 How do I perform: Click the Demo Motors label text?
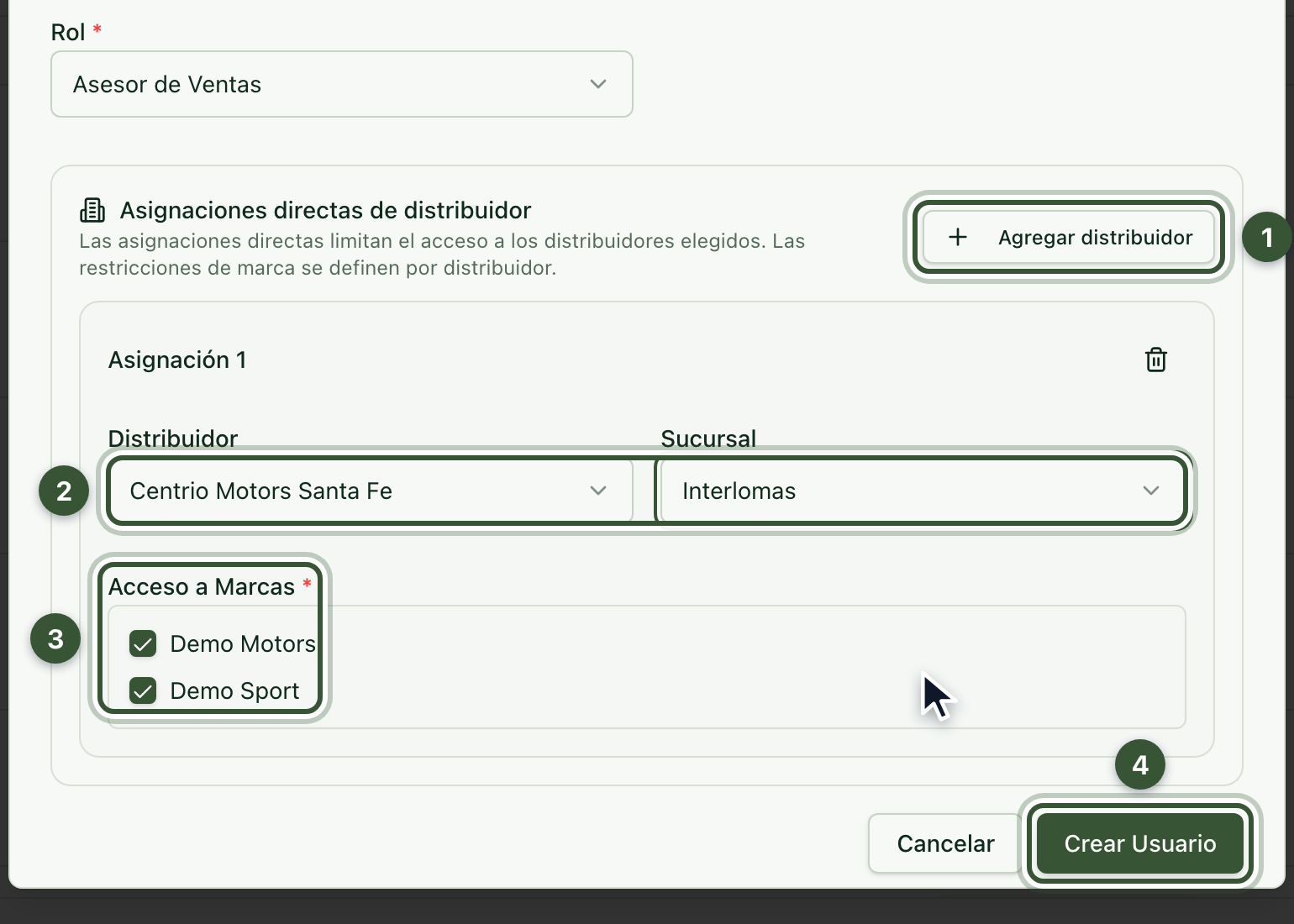coord(243,644)
